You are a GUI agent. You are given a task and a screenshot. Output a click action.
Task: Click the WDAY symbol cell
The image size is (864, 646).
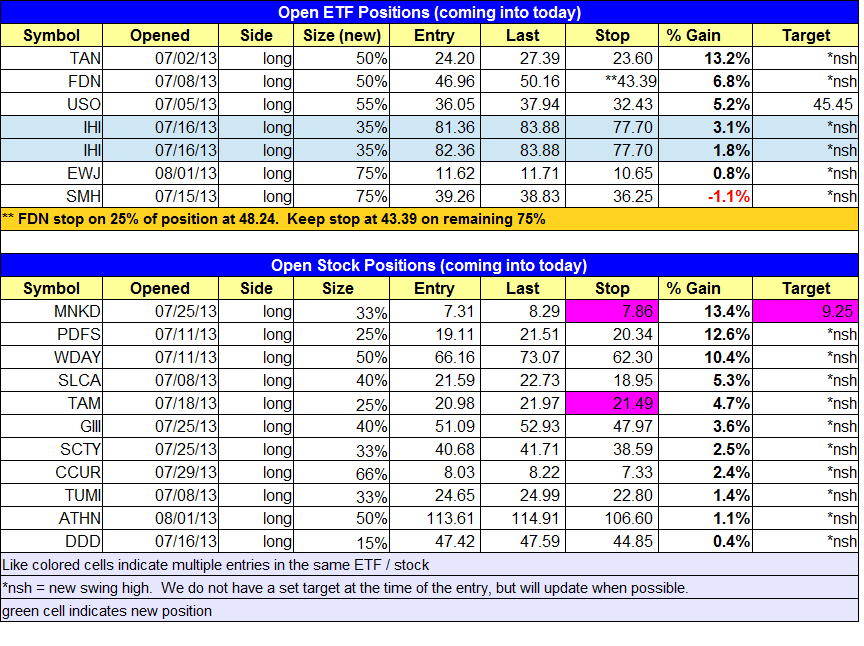click(51, 357)
